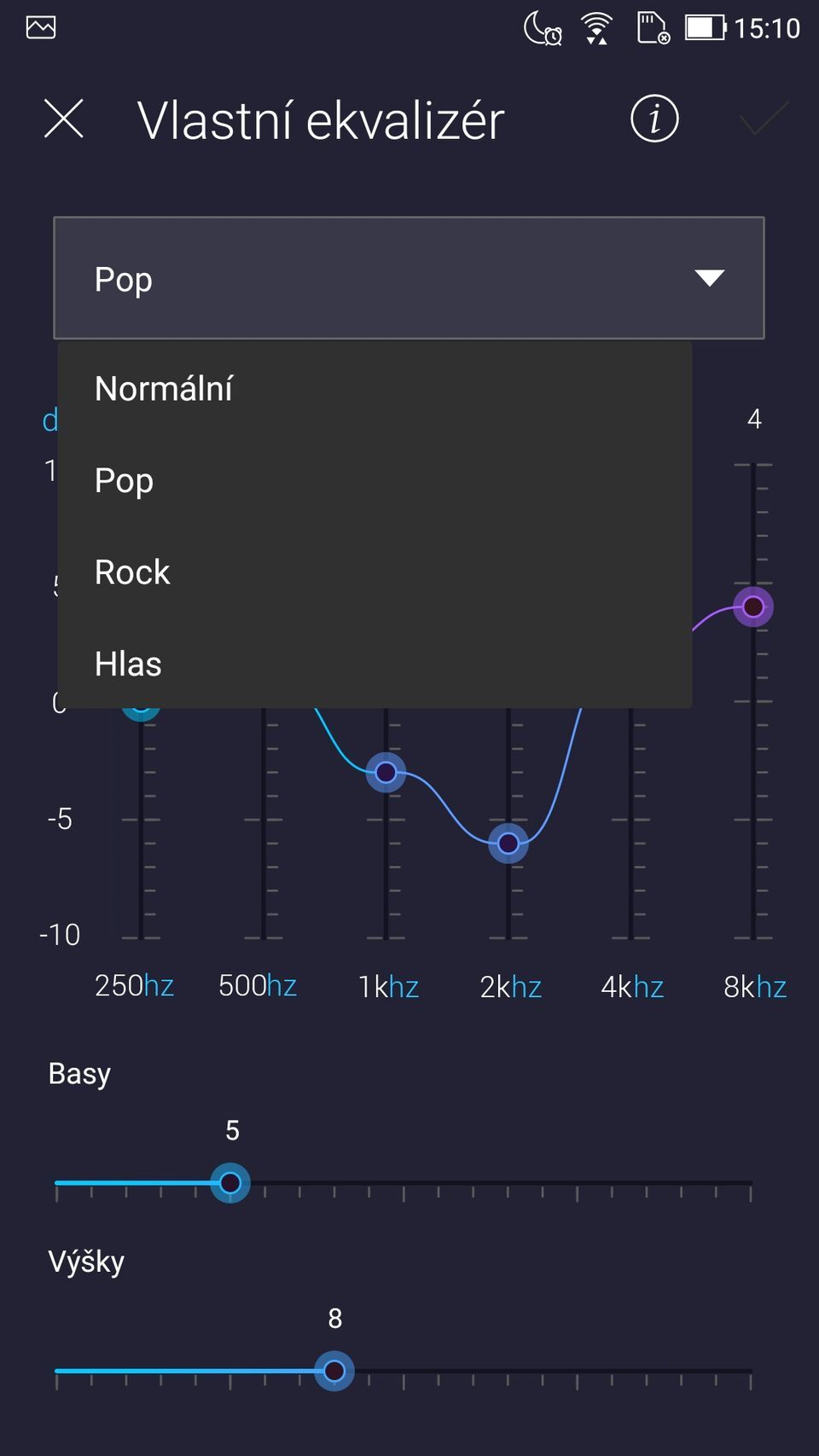
Task: Tap the SD card status icon
Action: pos(653,28)
